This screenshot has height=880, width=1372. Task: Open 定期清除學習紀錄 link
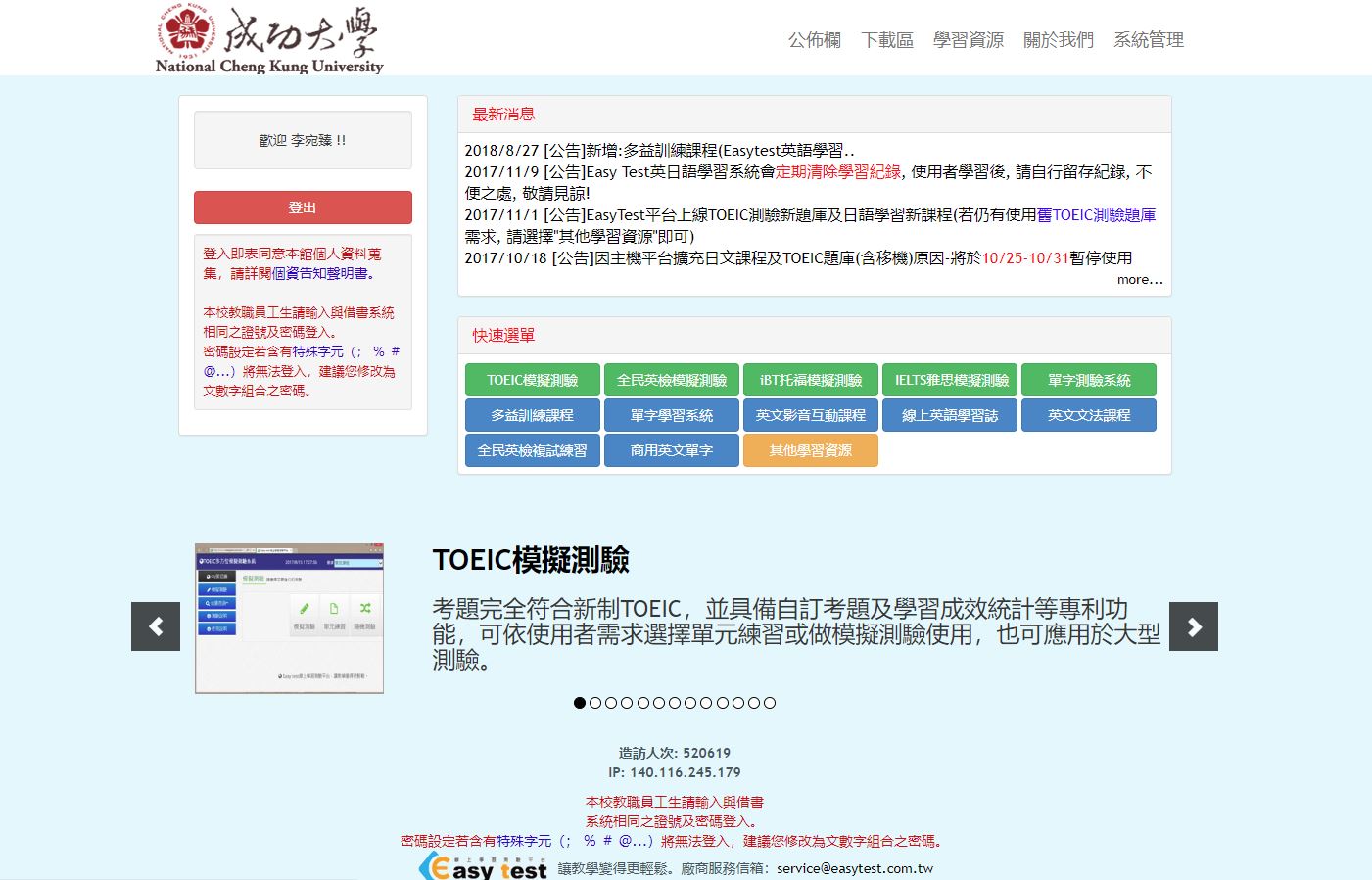(x=838, y=172)
